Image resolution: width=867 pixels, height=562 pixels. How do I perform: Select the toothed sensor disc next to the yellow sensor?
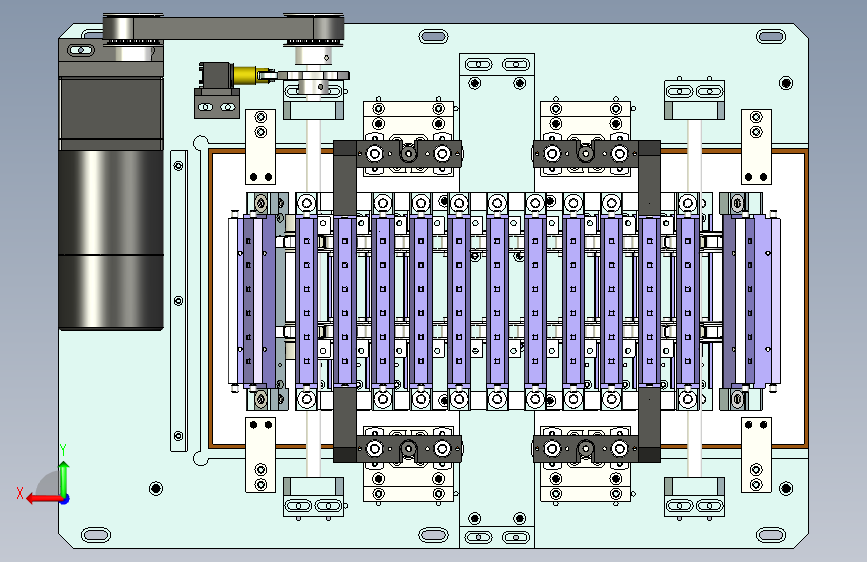pos(314,75)
